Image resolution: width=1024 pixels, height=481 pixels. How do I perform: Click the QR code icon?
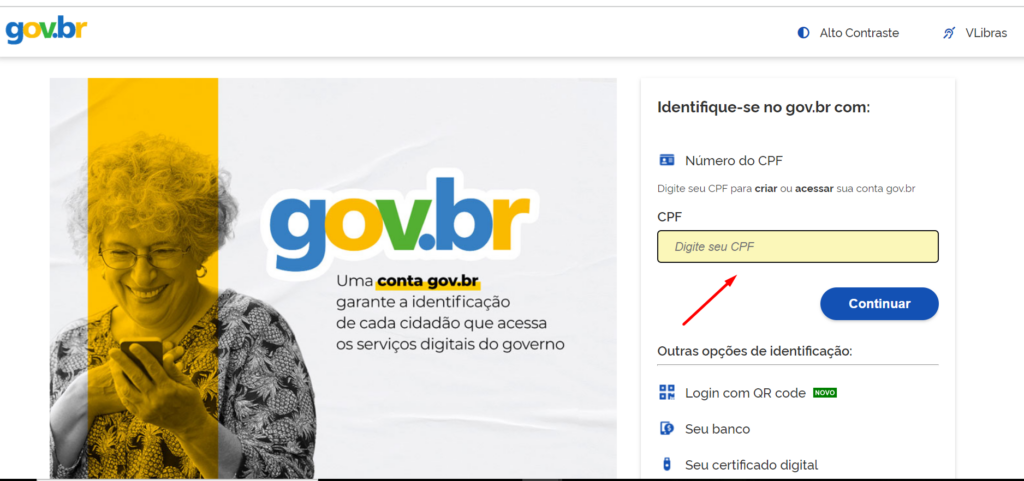tap(667, 393)
